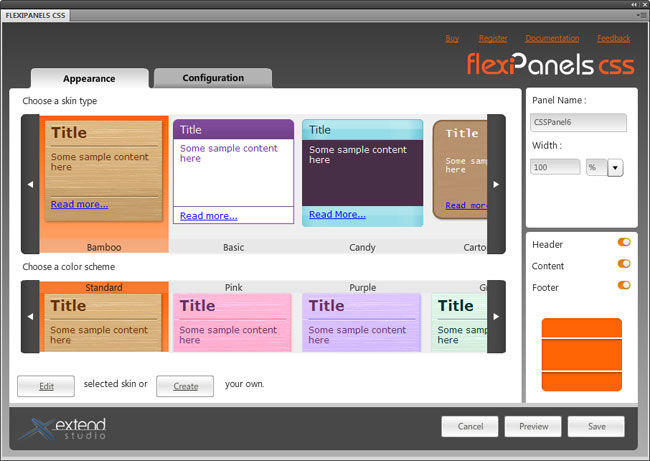Choose the Standard color scheme
This screenshot has height=461, width=650.
coord(104,317)
